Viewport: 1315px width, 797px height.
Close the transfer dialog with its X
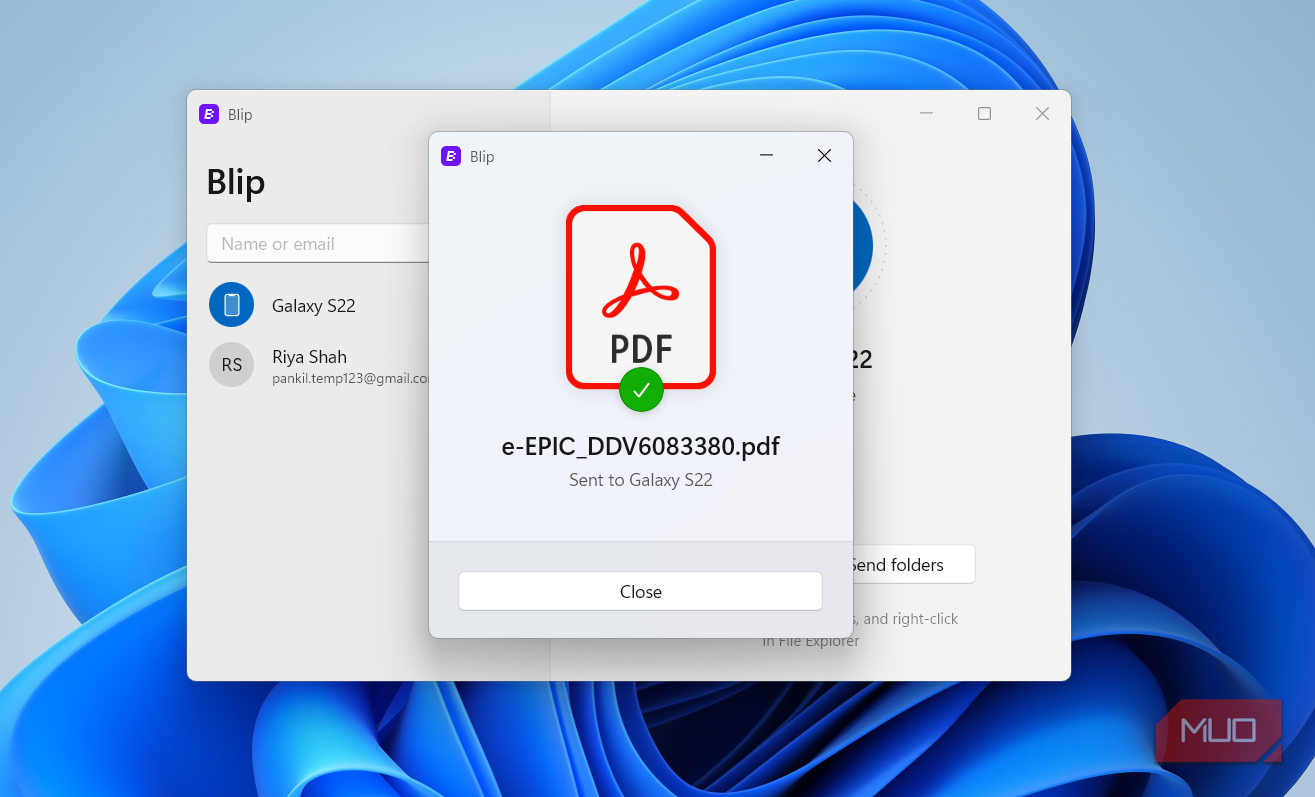pos(824,156)
